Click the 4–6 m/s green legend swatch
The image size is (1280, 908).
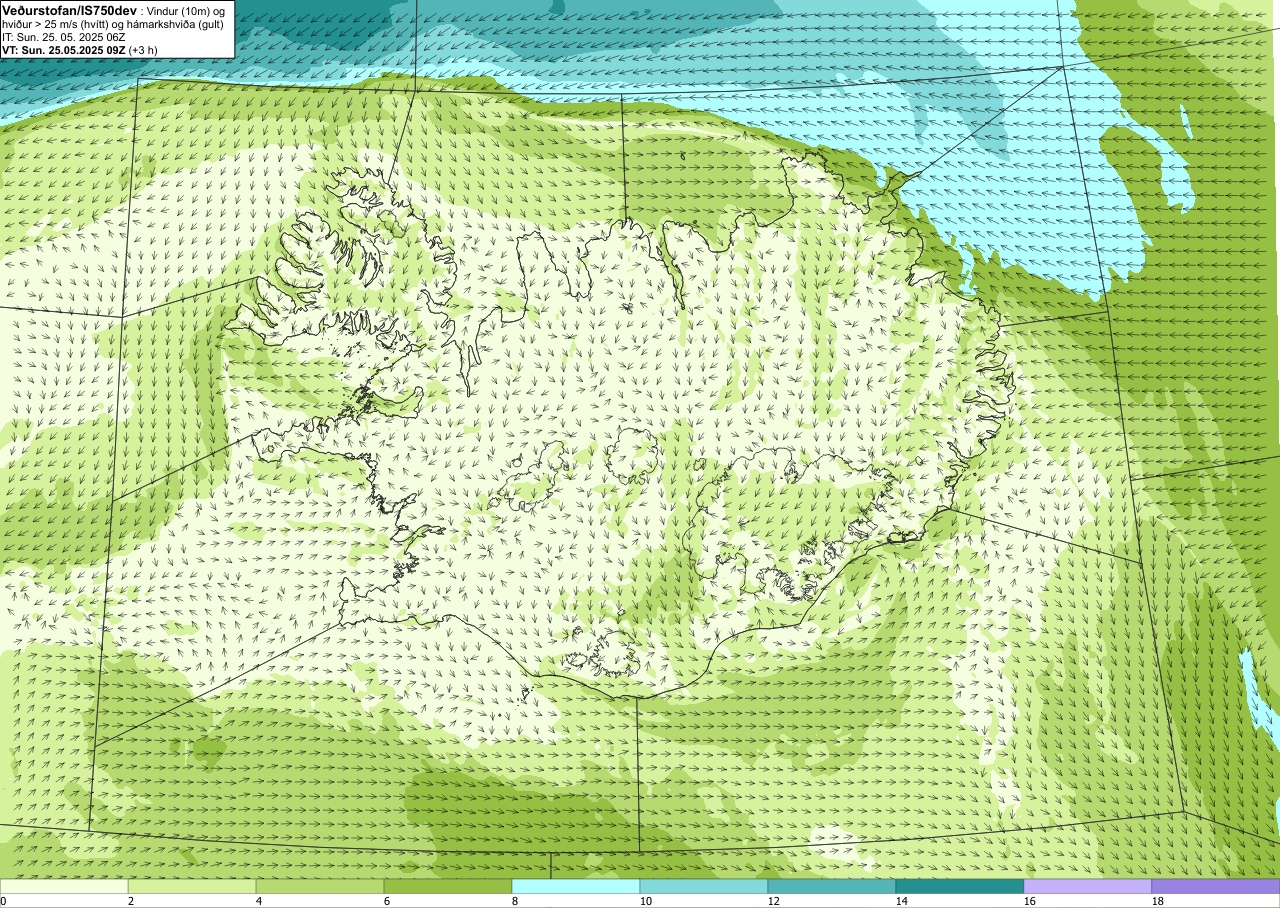click(320, 886)
